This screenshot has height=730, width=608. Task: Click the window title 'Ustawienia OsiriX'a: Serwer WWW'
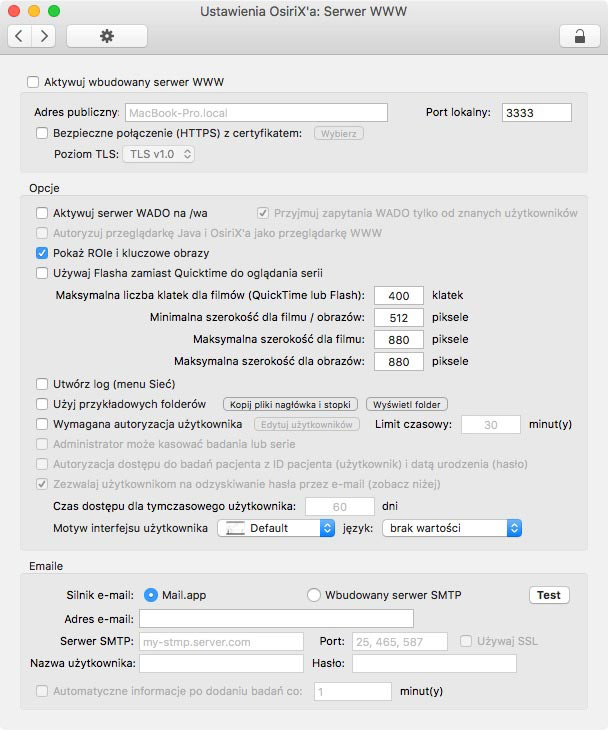click(304, 11)
